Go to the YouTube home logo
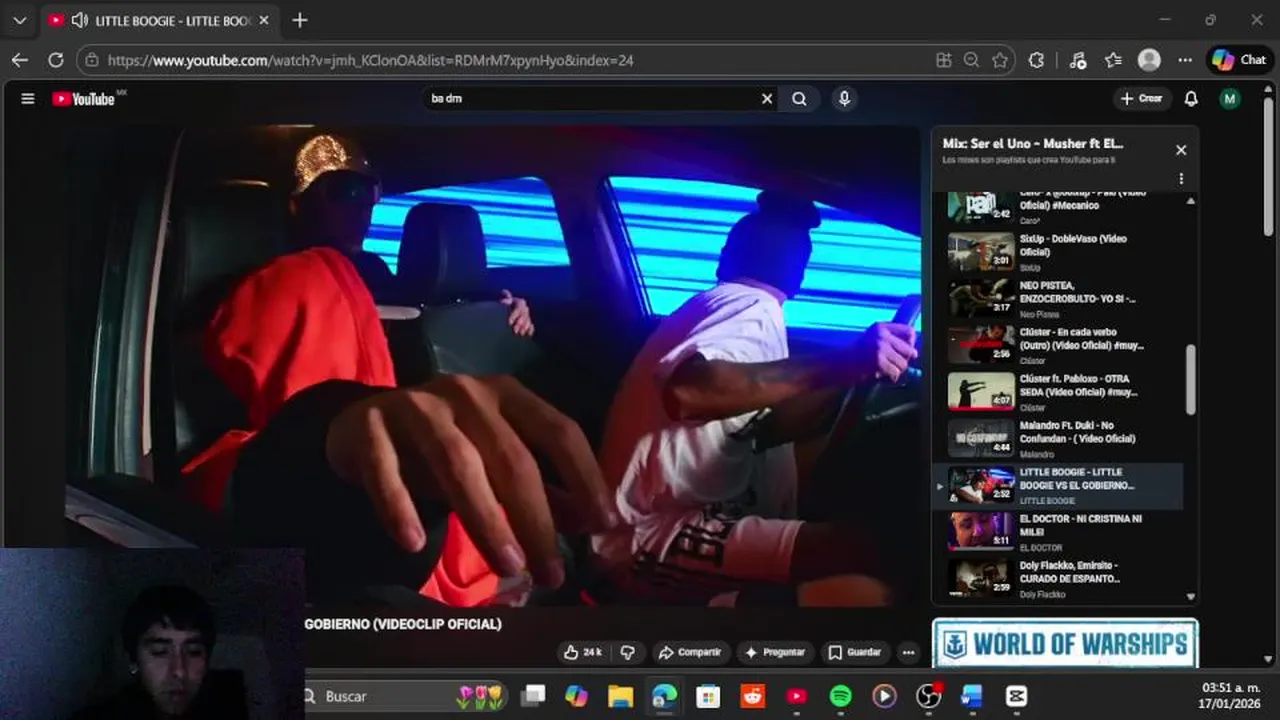The image size is (1280, 720). pos(84,99)
